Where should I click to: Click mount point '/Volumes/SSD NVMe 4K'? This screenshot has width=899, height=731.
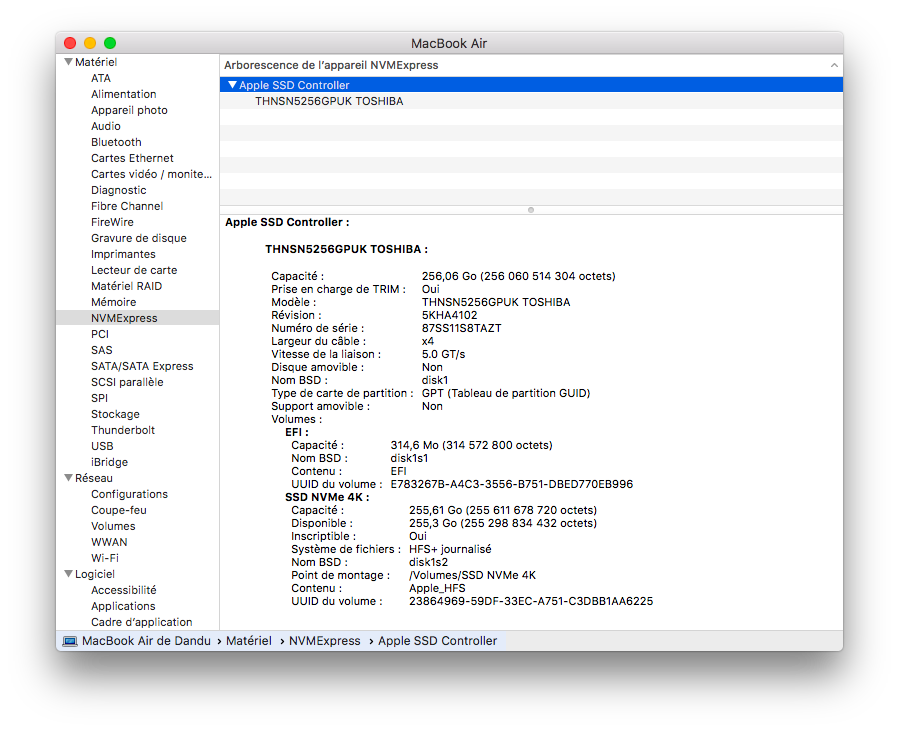tap(472, 576)
